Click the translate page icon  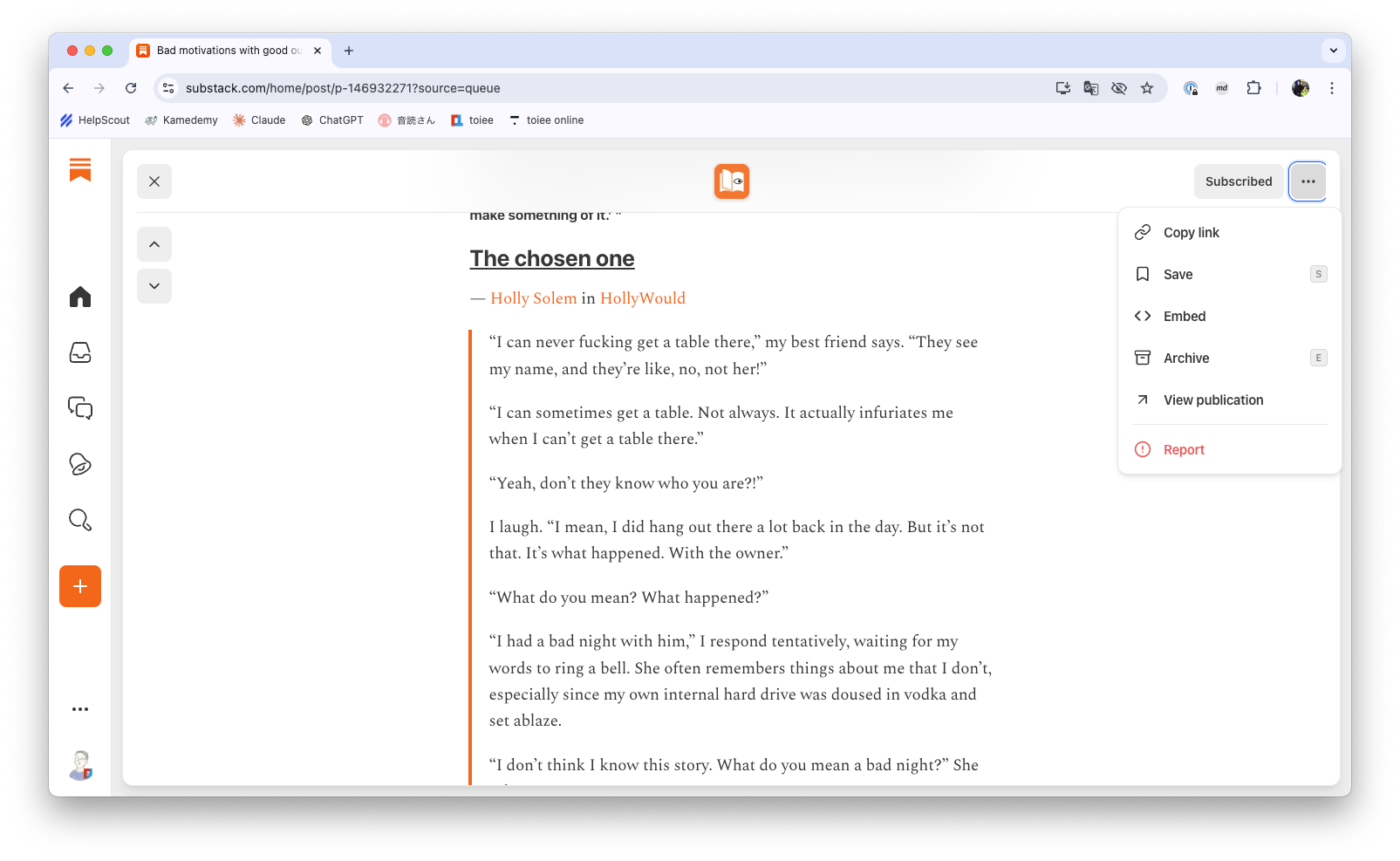1091,88
